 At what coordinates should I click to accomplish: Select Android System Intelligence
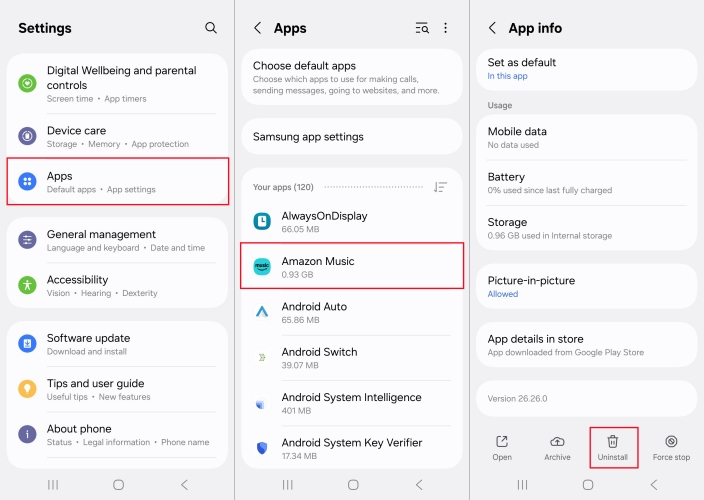coord(352,403)
